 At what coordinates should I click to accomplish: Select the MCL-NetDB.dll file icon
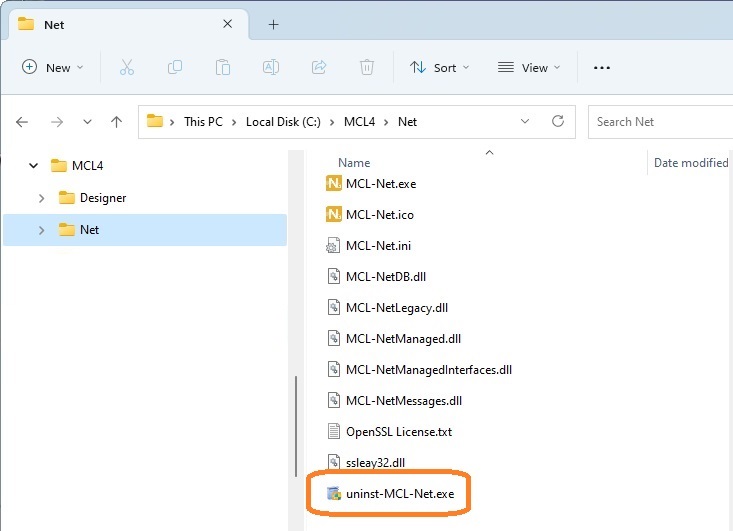click(333, 276)
